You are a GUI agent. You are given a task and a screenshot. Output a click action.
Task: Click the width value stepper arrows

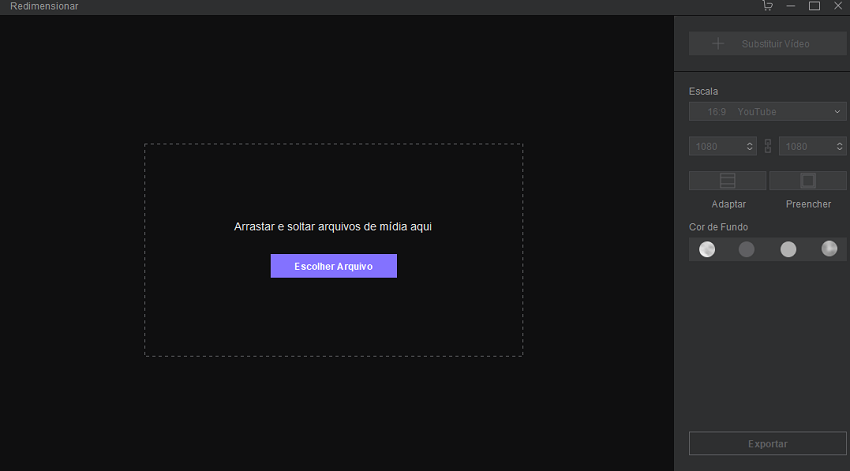click(x=751, y=146)
